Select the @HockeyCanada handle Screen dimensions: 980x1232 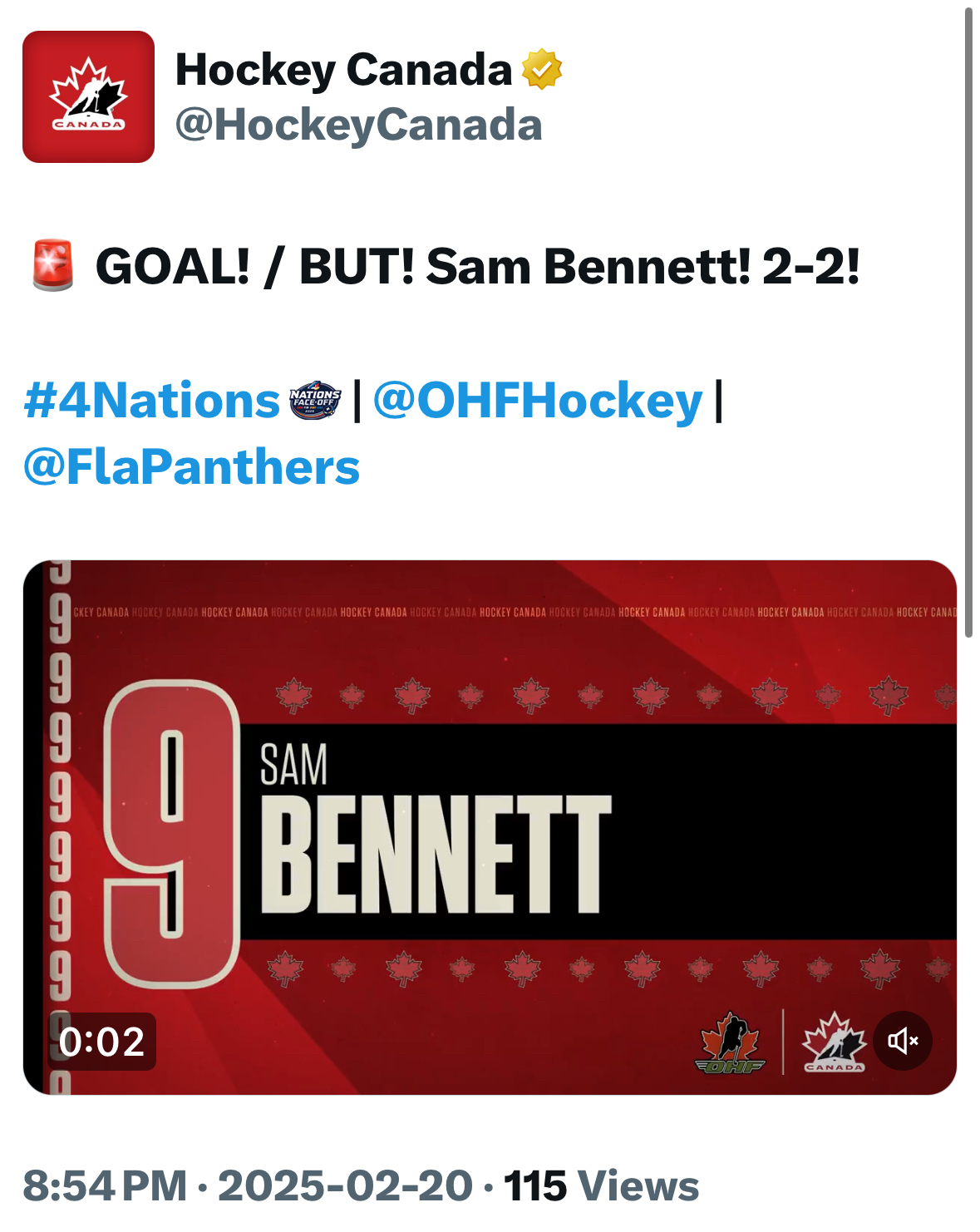click(358, 125)
